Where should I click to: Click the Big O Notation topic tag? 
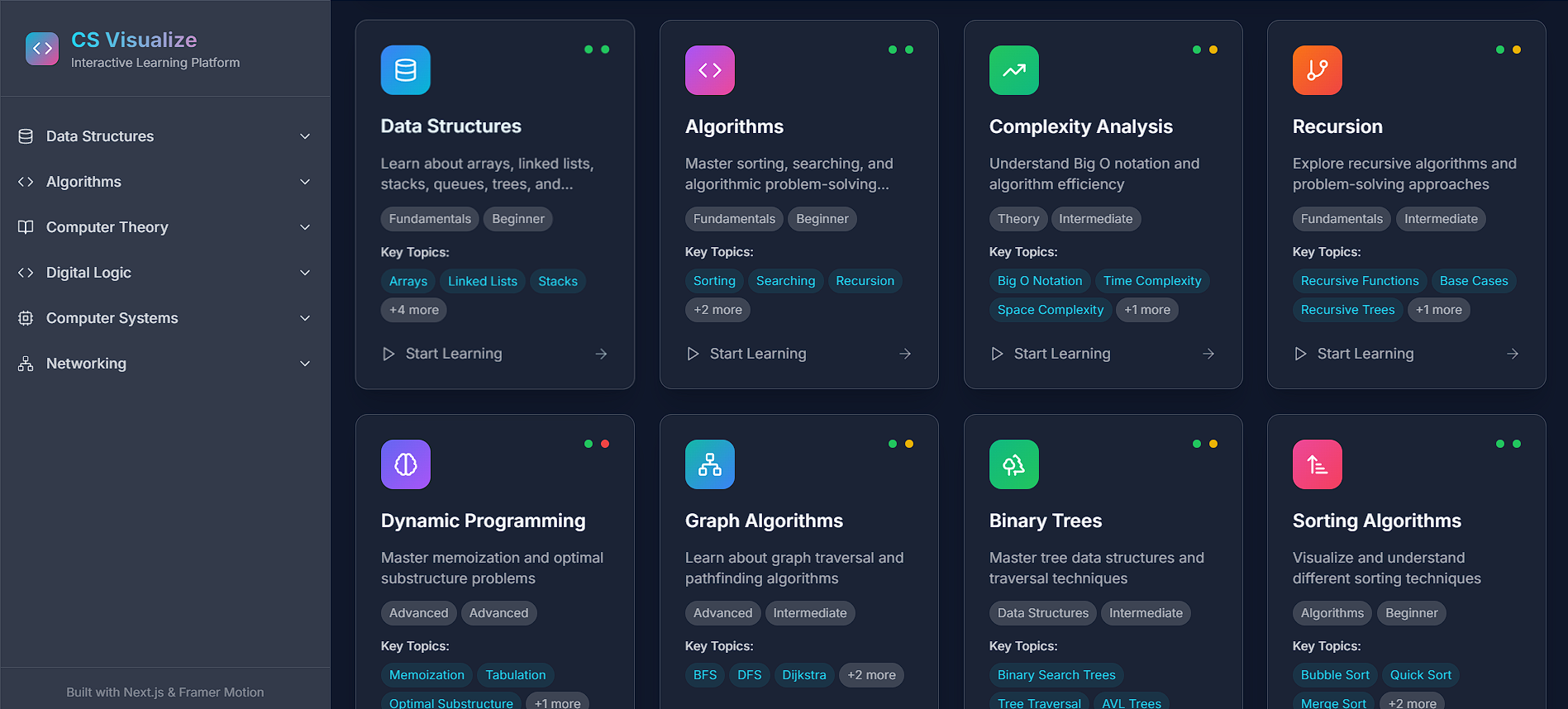(1039, 281)
